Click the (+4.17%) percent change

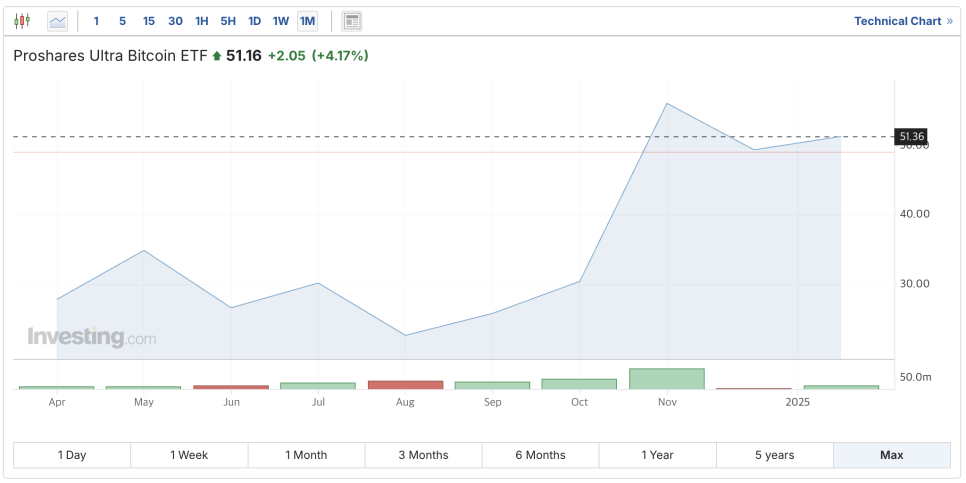point(340,55)
